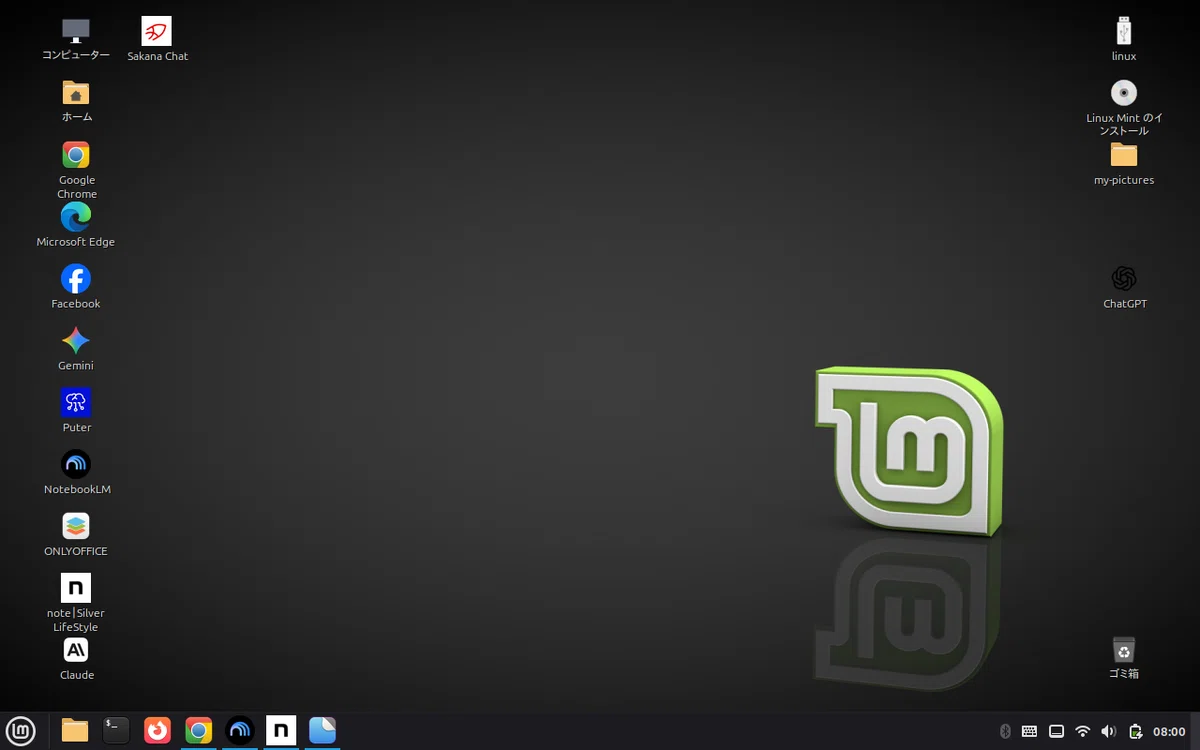The height and width of the screenshot is (750, 1200).
Task: Switch to blue document app in panel
Action: (322, 731)
